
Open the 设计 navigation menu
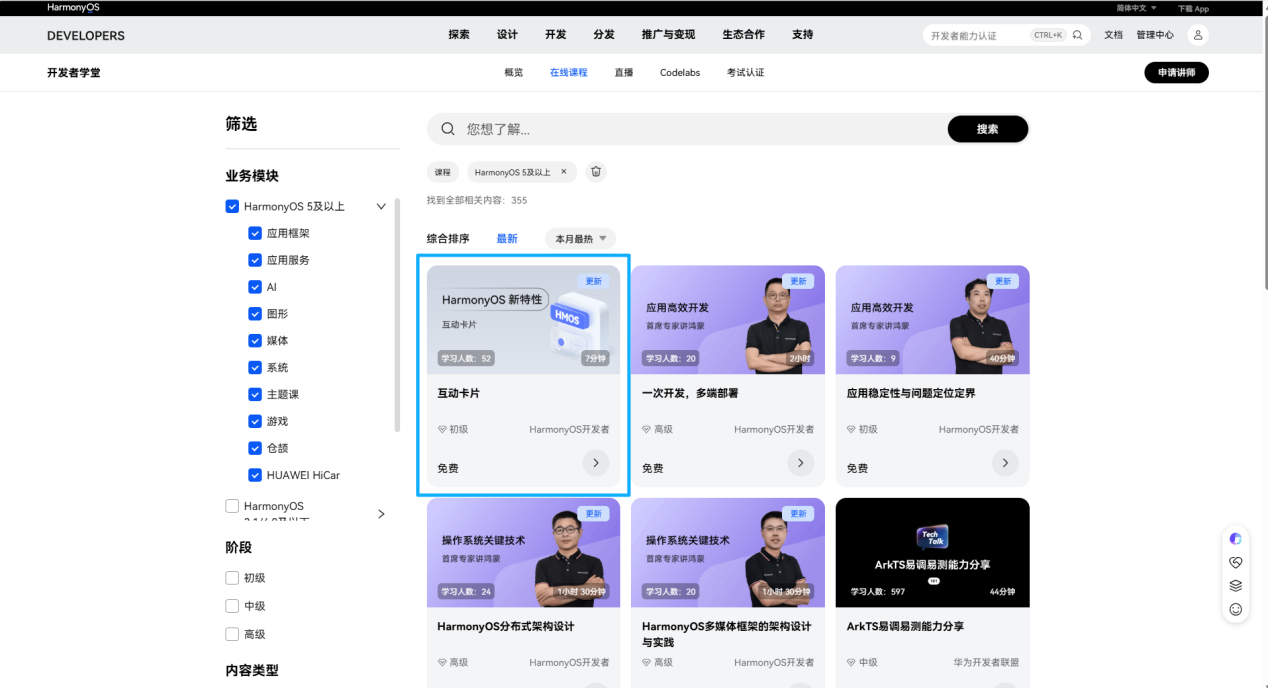coord(507,35)
